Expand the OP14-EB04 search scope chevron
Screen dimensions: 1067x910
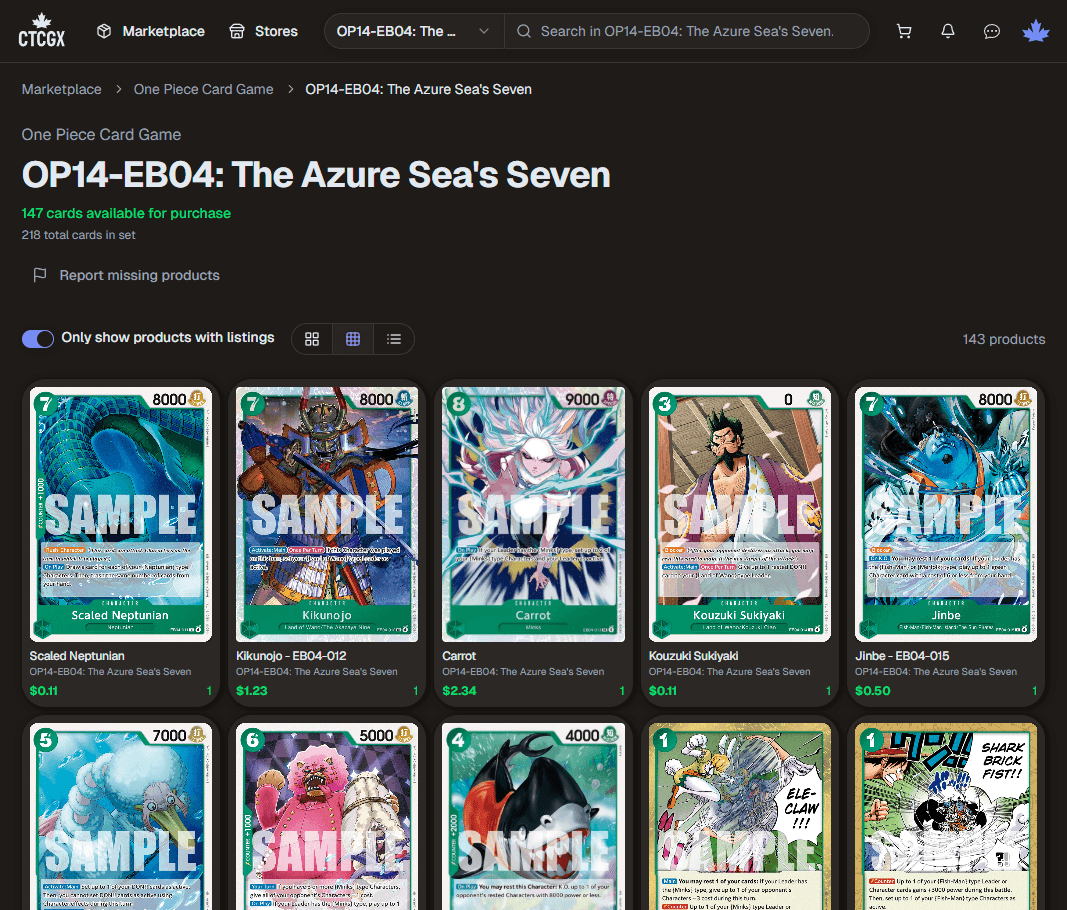click(484, 31)
